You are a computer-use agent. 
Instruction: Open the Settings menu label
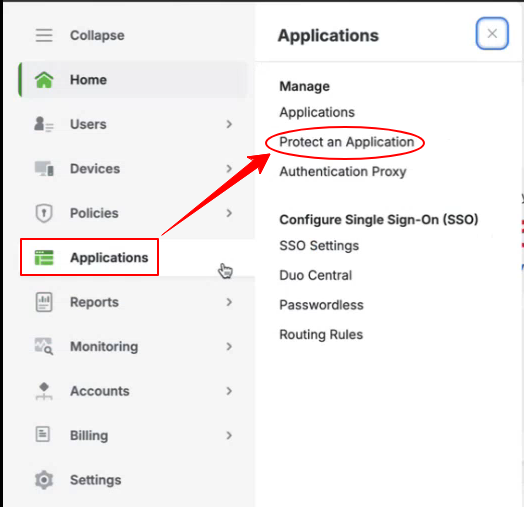[x=96, y=480]
